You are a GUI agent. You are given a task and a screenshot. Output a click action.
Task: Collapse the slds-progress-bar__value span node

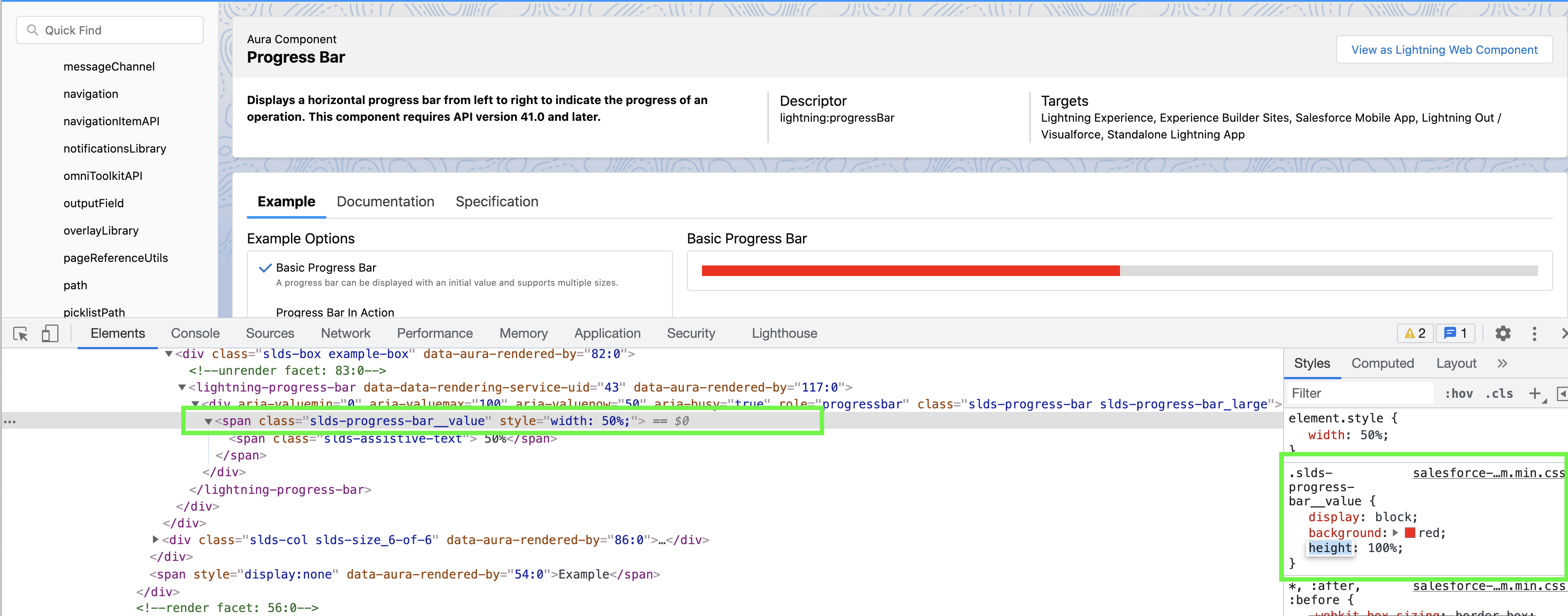point(208,421)
